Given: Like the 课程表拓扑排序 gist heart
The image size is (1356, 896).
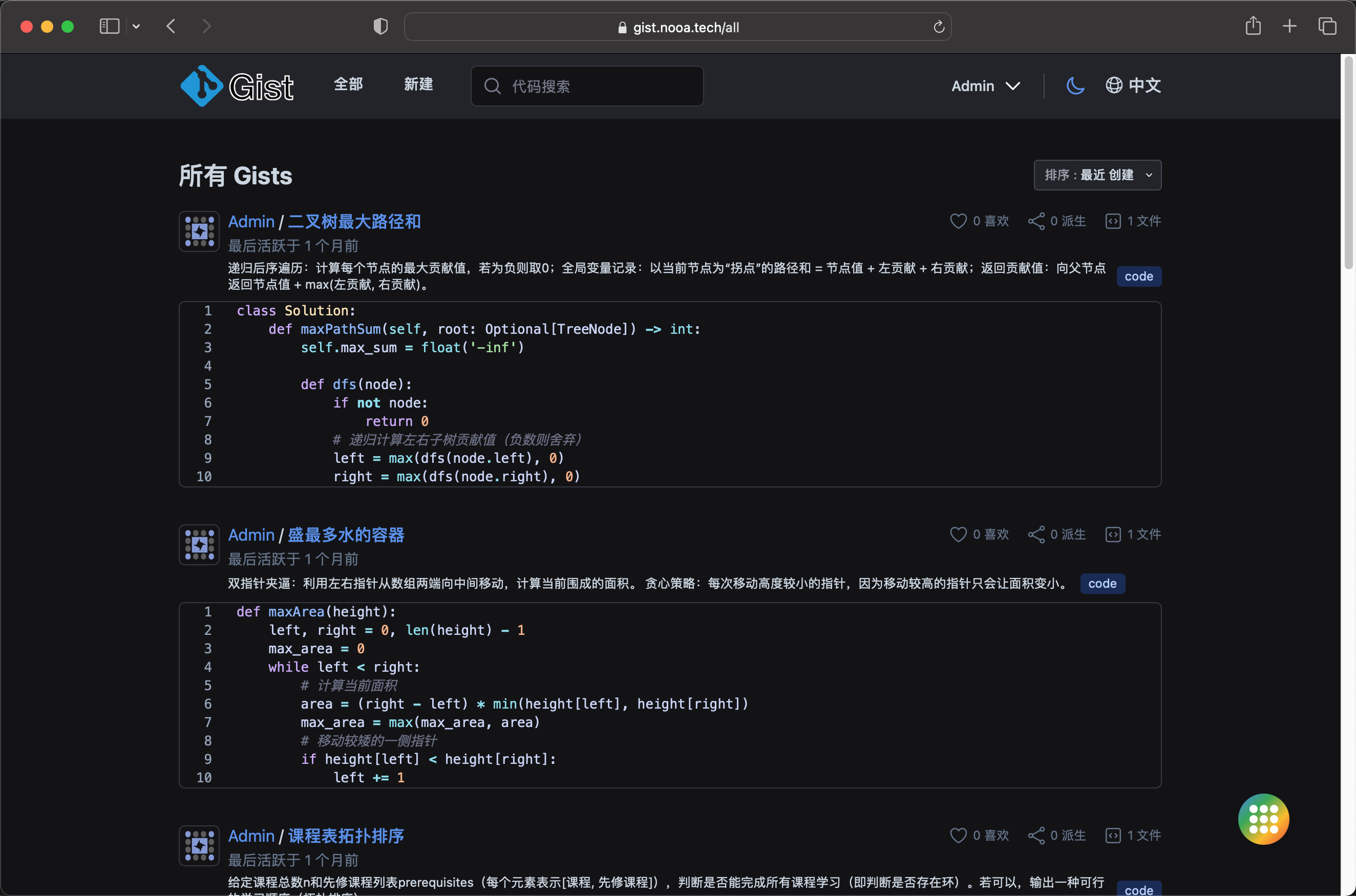Looking at the screenshot, I should tap(958, 836).
